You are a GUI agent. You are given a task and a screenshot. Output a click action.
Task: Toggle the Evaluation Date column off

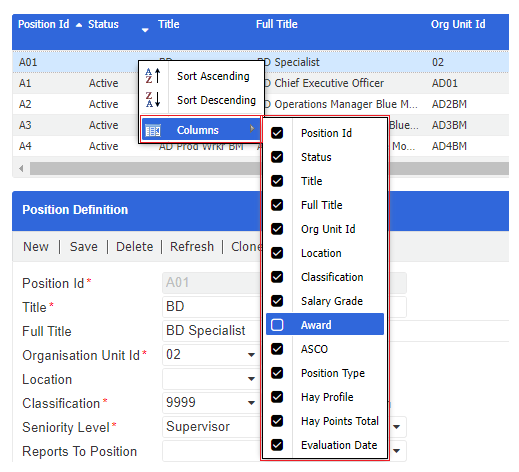(277, 445)
